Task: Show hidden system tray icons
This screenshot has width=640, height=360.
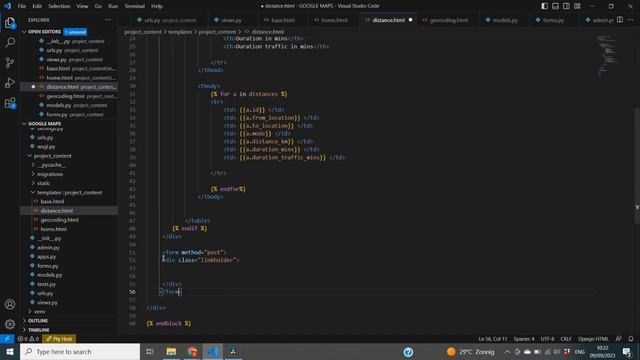Action: (x=507, y=352)
